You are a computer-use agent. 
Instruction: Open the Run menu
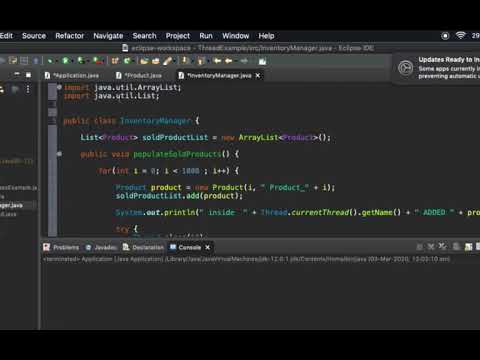click(206, 36)
